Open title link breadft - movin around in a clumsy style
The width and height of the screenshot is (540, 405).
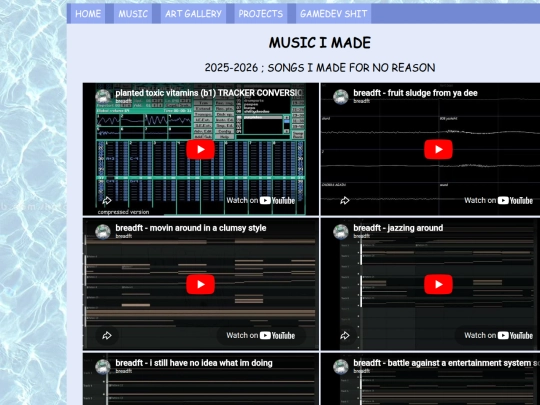click(191, 228)
